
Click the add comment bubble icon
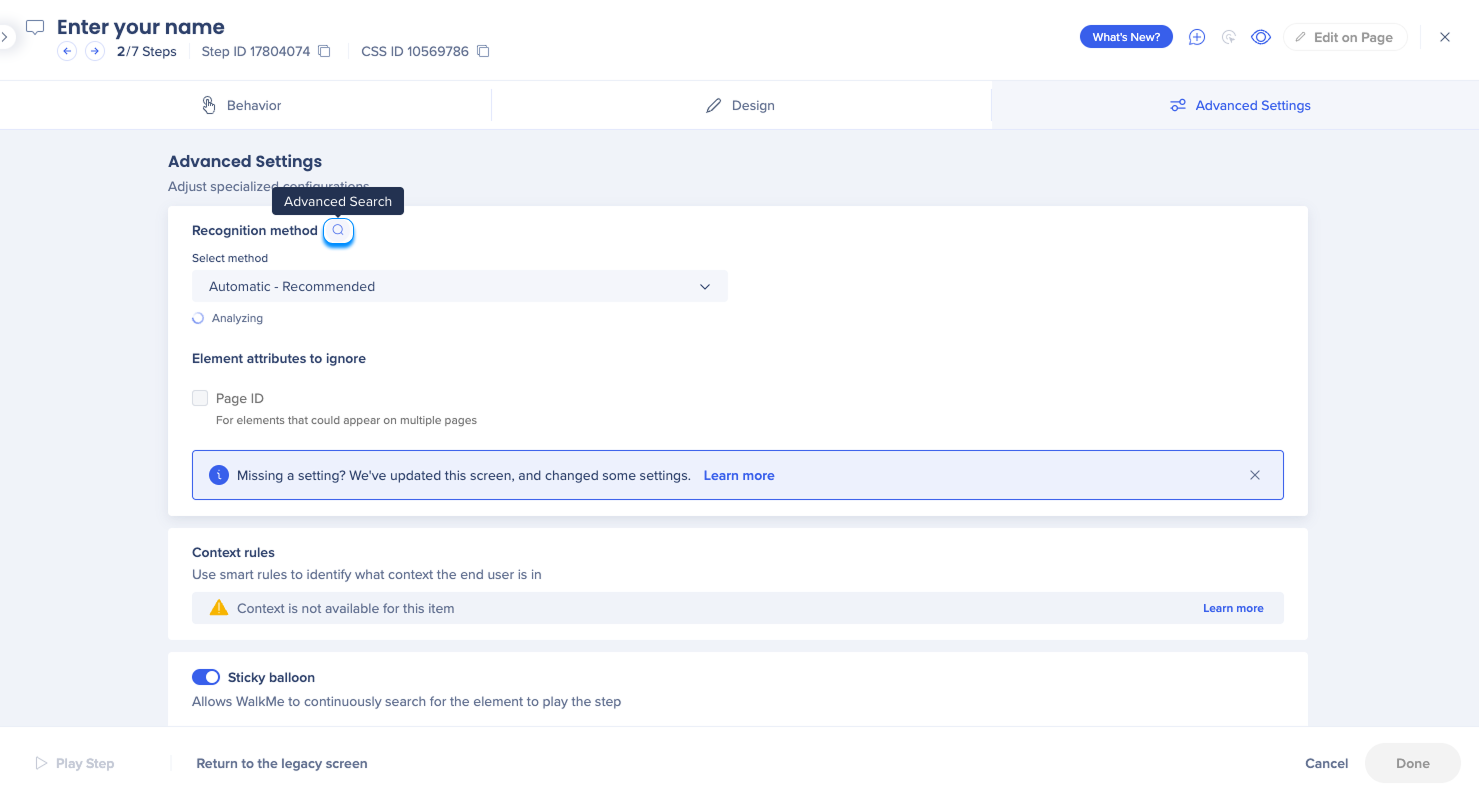1196,37
